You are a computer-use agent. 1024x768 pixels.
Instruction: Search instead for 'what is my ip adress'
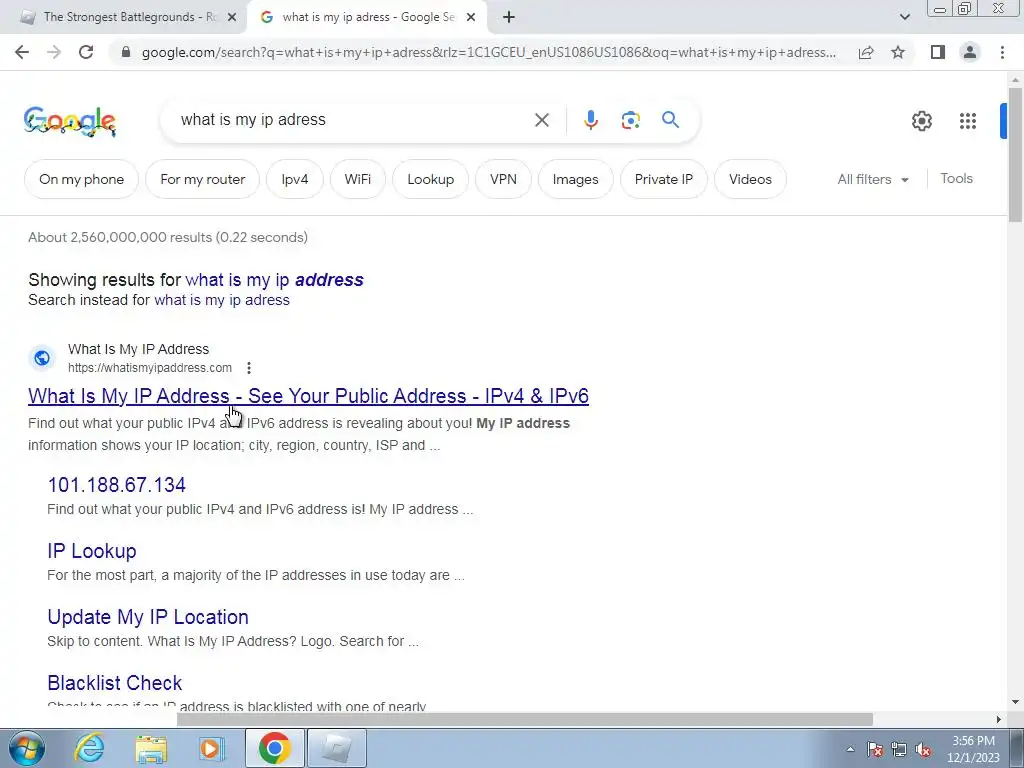tap(222, 300)
